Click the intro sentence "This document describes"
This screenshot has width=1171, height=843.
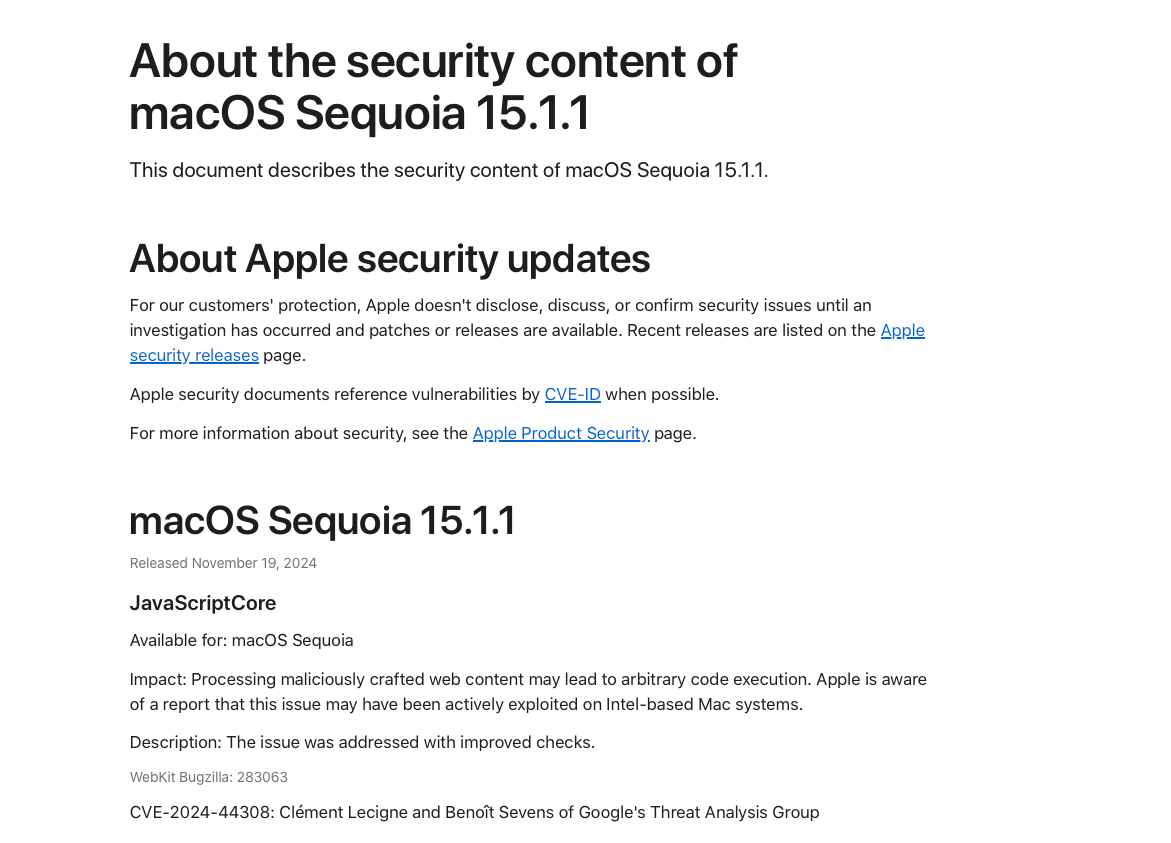click(x=242, y=170)
